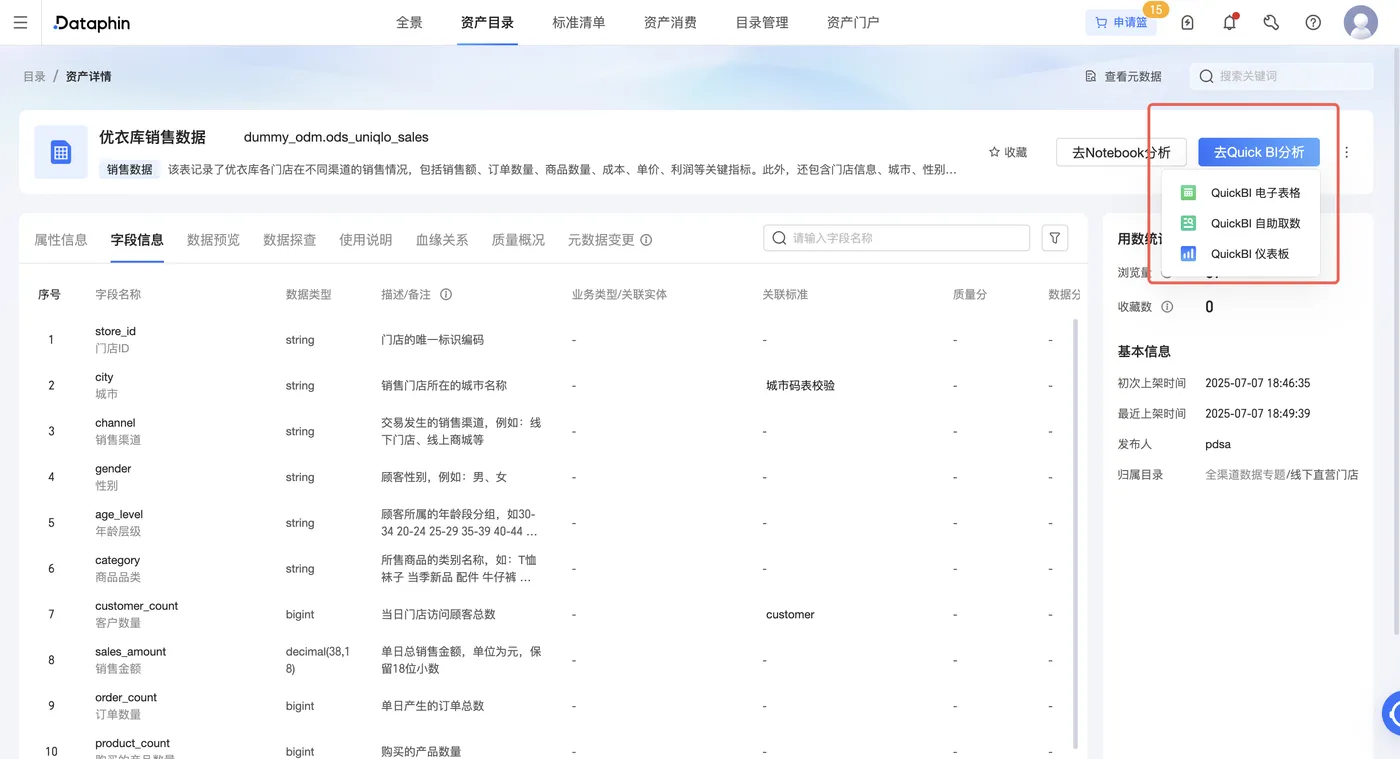Viewport: 1400px width, 759px height.
Task: Open the lightning task icon in header
Action: click(x=1188, y=23)
